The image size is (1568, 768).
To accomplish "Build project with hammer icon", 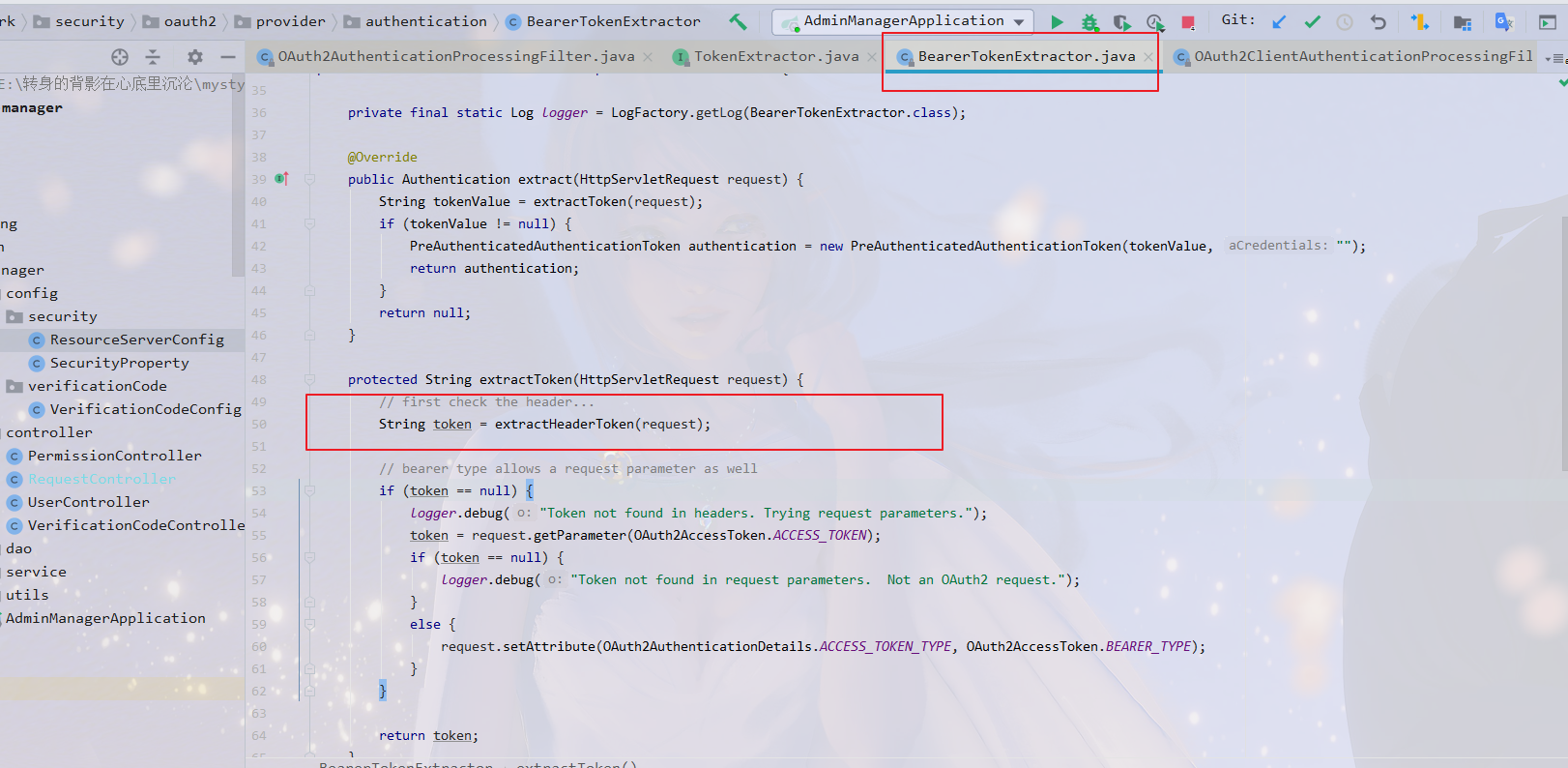I will [739, 21].
